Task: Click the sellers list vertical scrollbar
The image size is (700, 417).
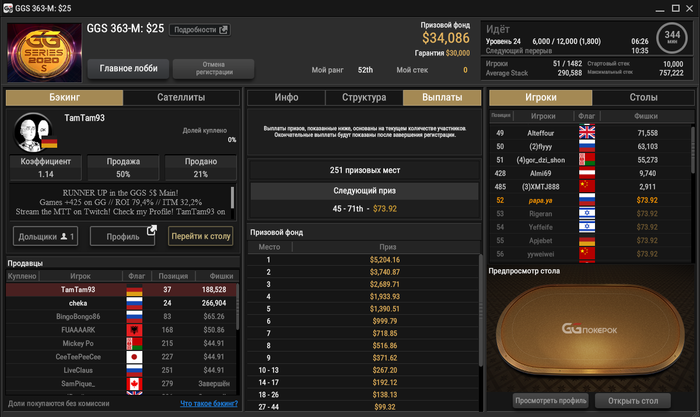Action: pos(238,308)
